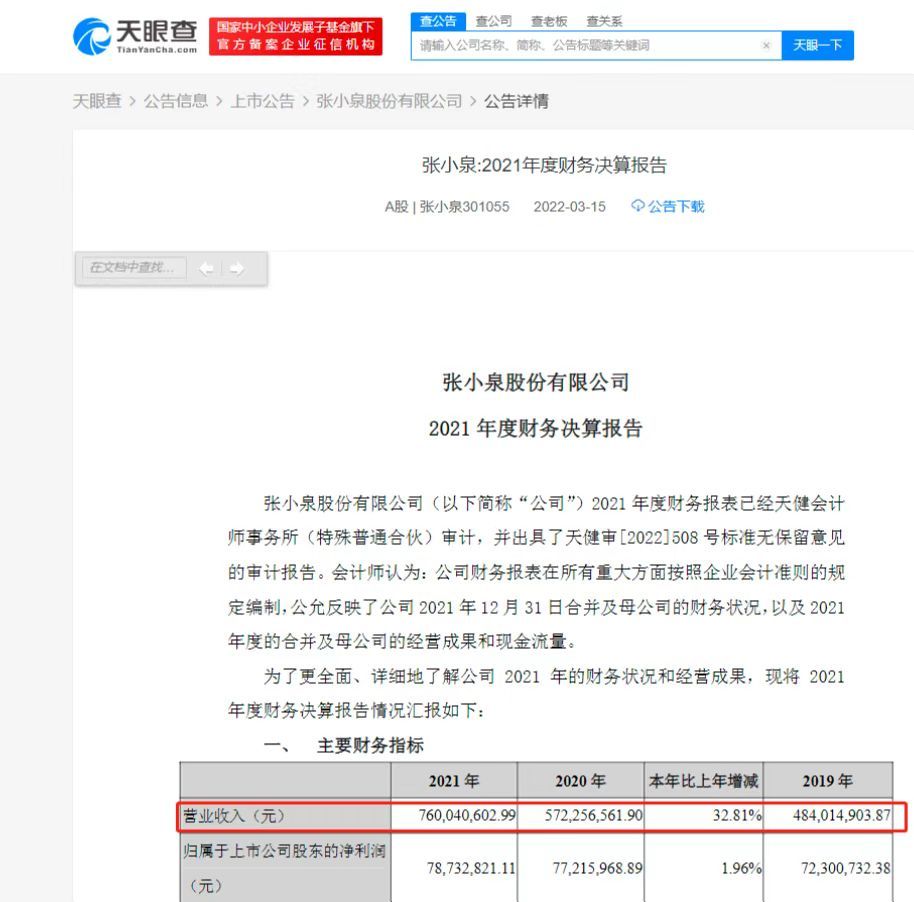Click the value 78,732,821.11
Image resolution: width=914 pixels, height=902 pixels.
471,868
